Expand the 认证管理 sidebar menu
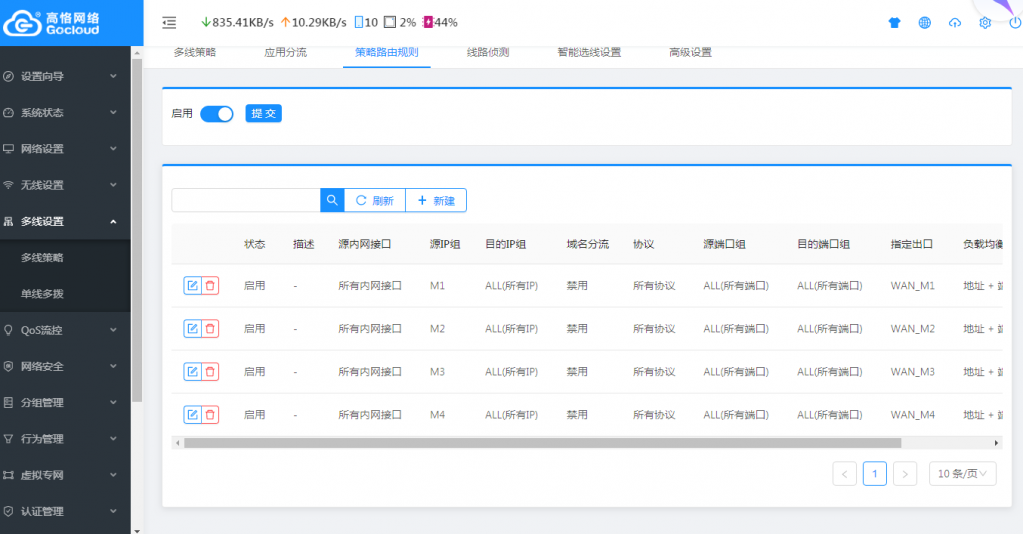The width and height of the screenshot is (1023, 534). [x=65, y=511]
